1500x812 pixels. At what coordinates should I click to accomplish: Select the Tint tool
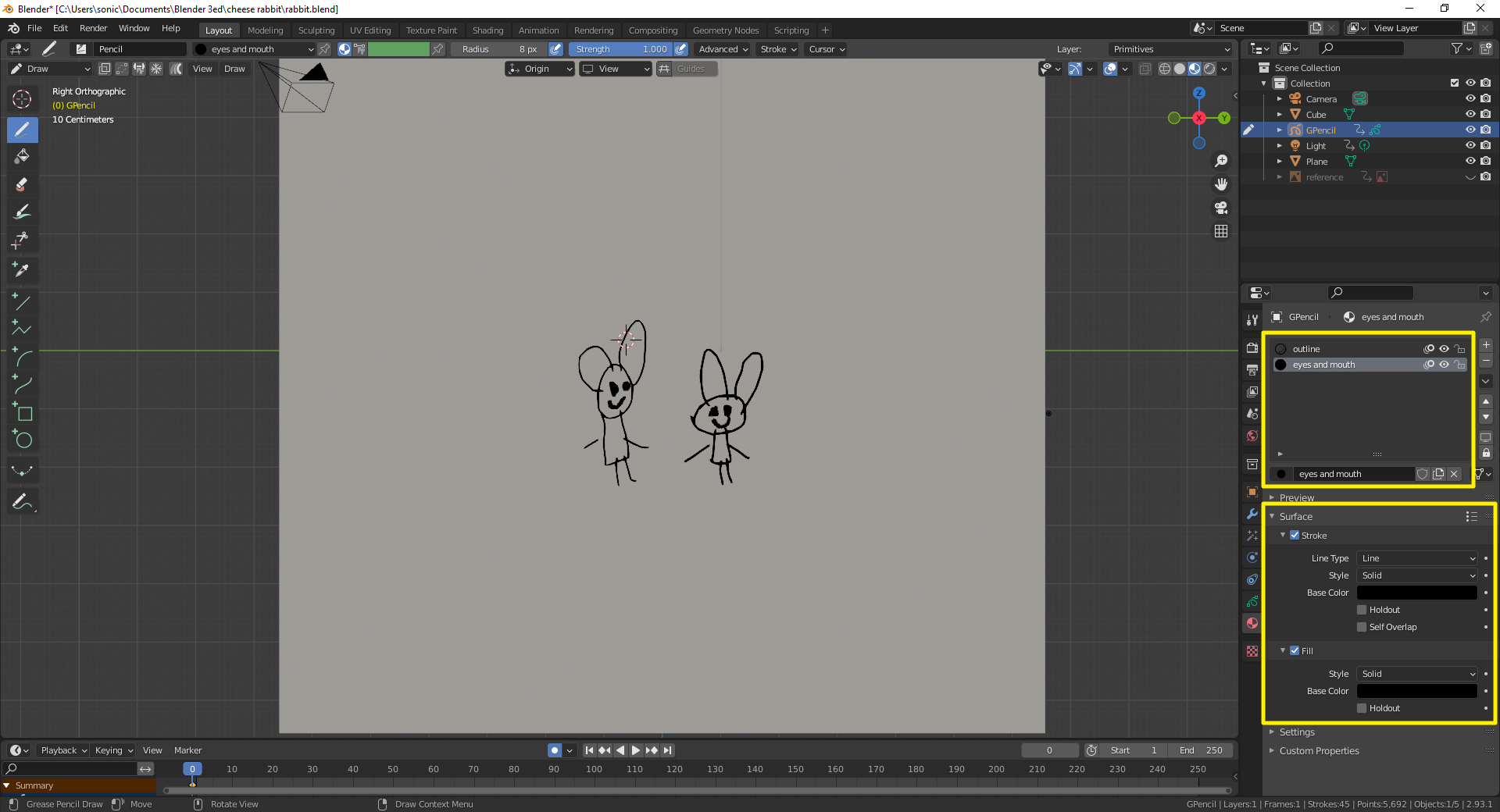pyautogui.click(x=23, y=212)
